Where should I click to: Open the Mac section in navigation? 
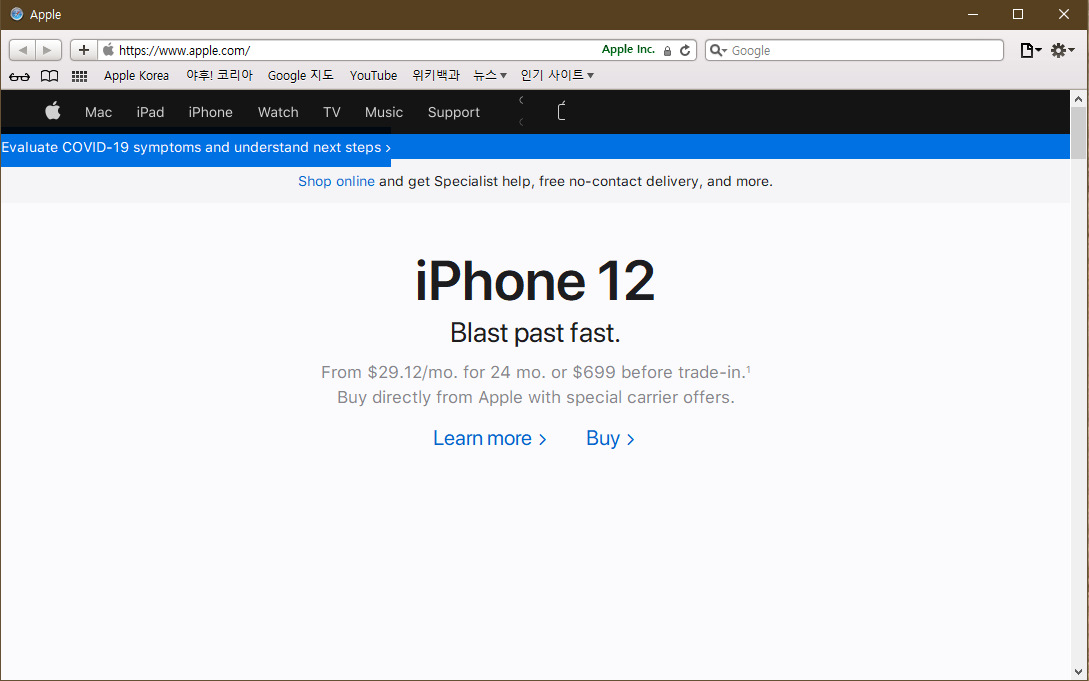click(99, 112)
